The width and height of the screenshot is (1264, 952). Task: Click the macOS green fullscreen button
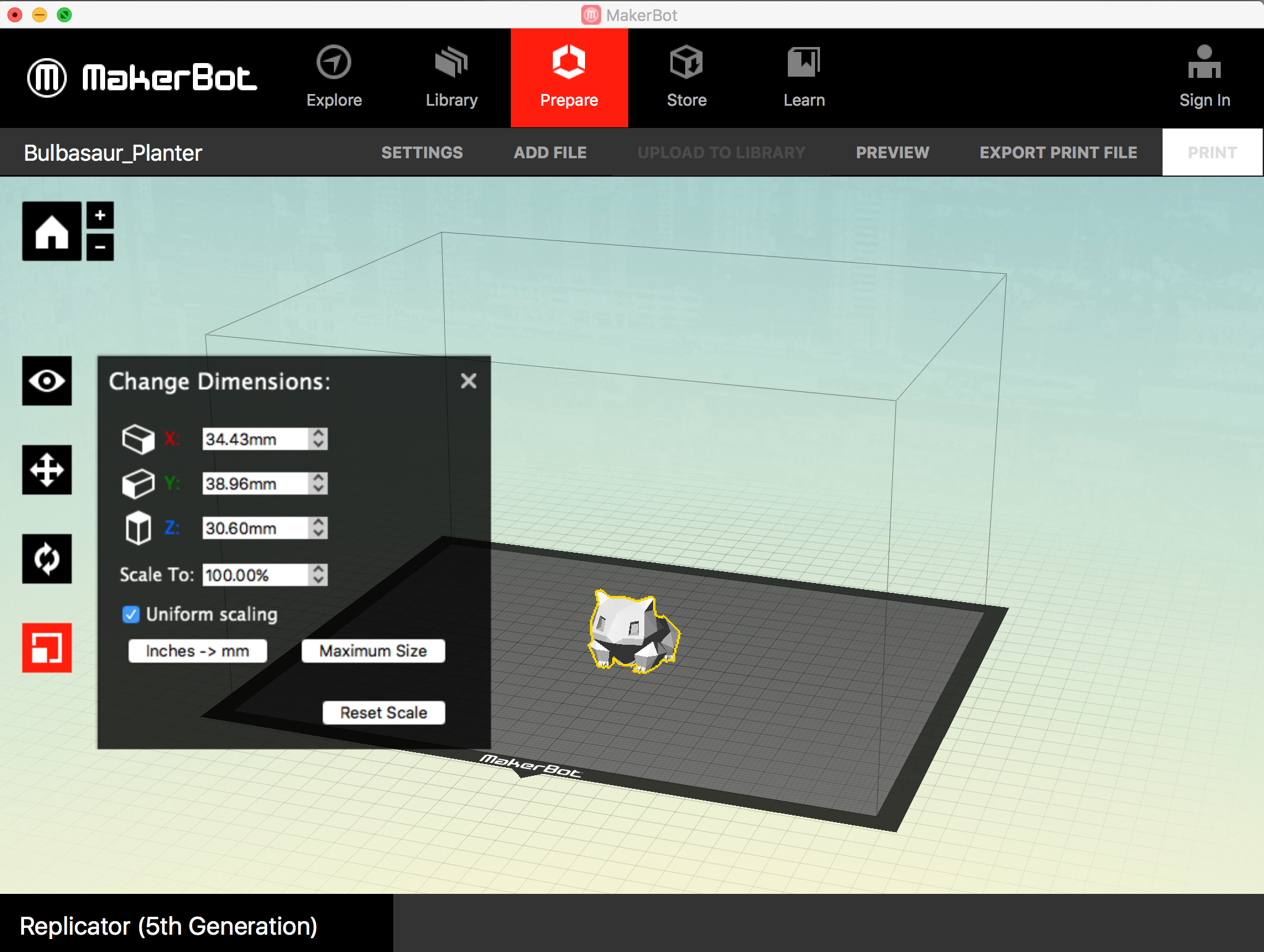click(x=64, y=15)
